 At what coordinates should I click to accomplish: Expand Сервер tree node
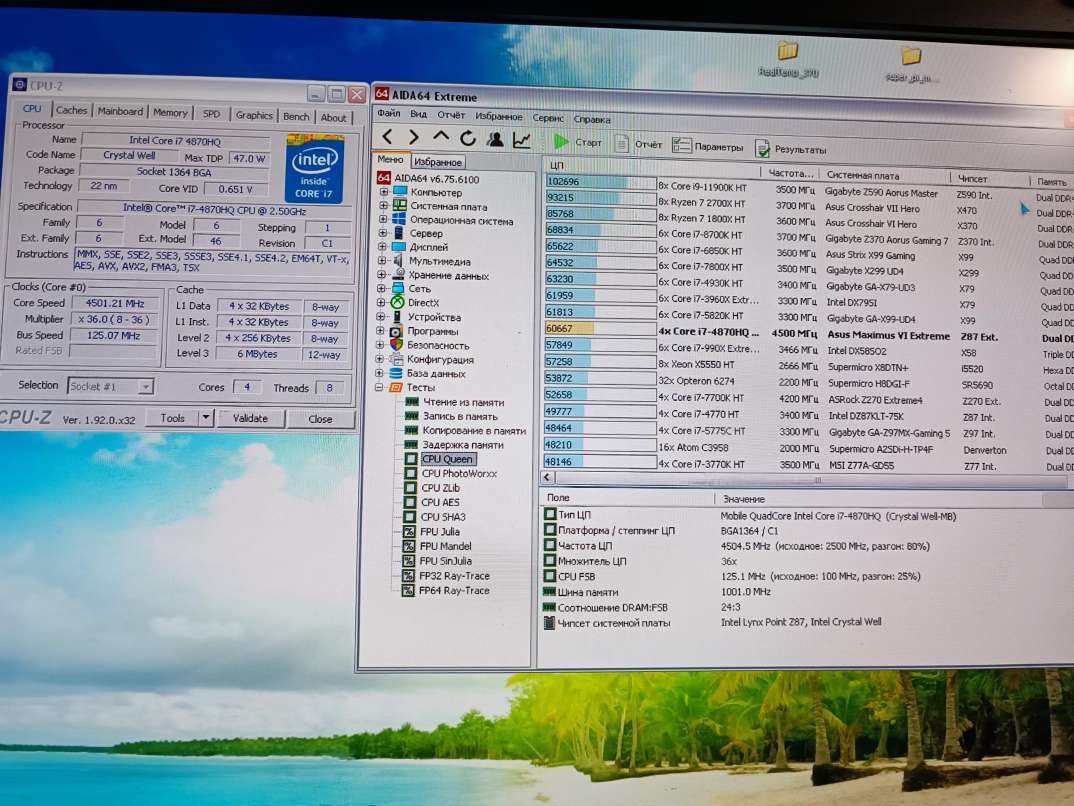384,233
